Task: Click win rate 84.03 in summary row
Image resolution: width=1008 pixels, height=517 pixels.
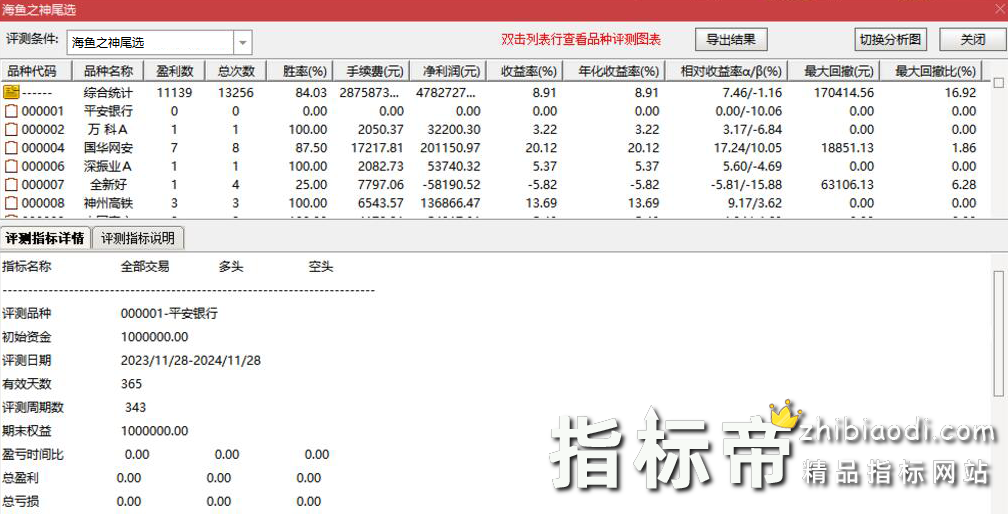Action: pyautogui.click(x=311, y=93)
